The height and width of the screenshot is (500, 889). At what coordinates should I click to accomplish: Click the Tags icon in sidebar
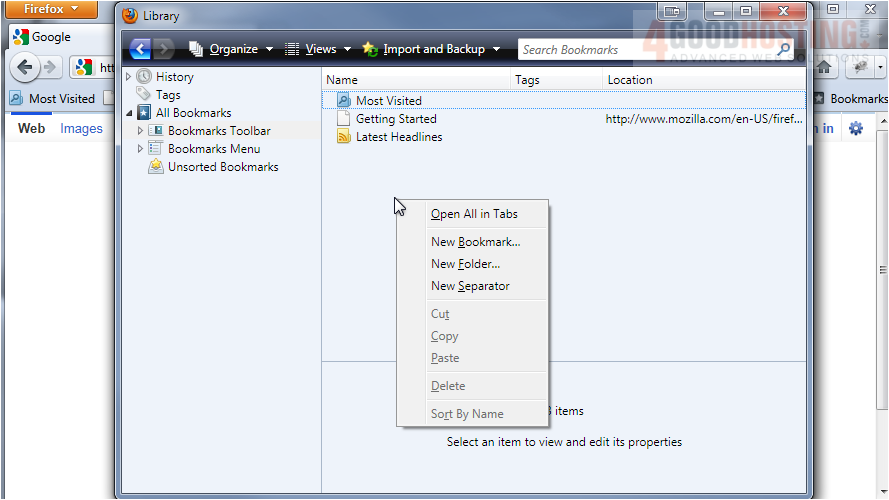[145, 95]
